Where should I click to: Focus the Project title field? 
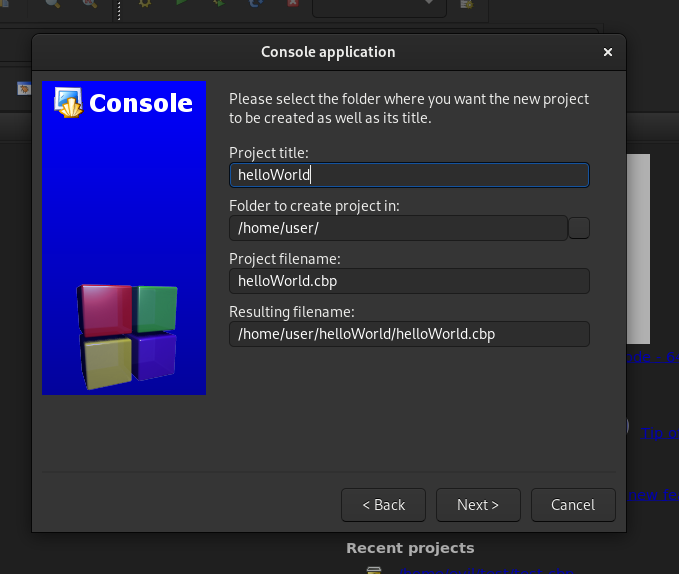(x=408, y=175)
